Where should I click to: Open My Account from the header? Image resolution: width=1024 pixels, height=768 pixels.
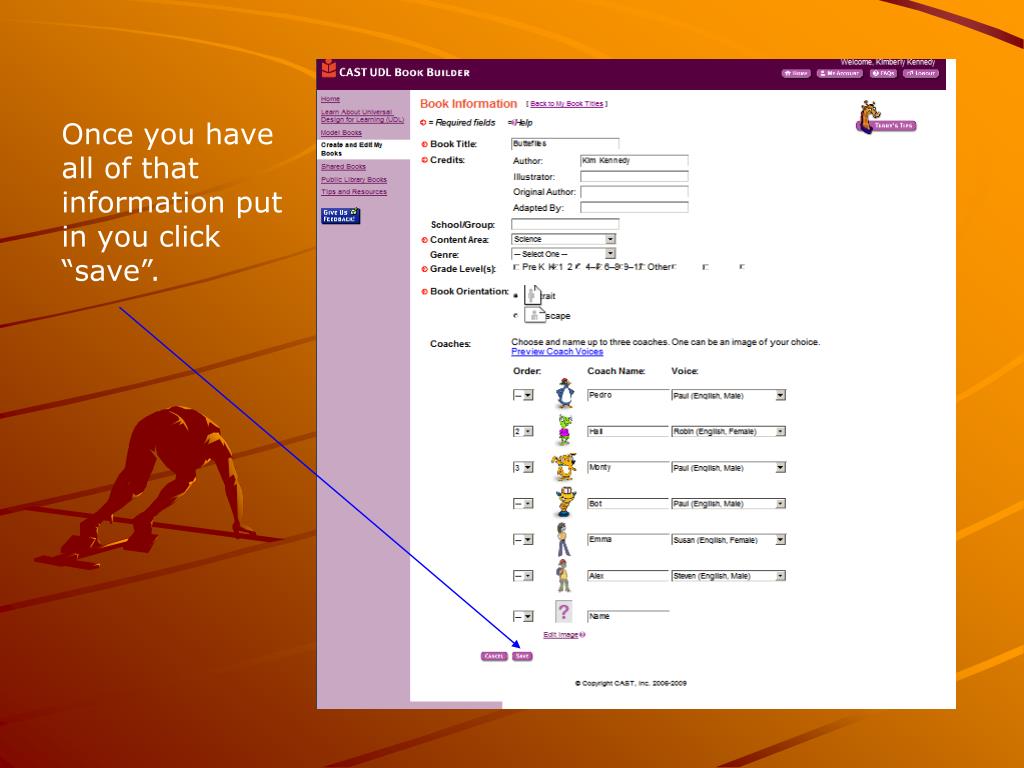(x=840, y=73)
